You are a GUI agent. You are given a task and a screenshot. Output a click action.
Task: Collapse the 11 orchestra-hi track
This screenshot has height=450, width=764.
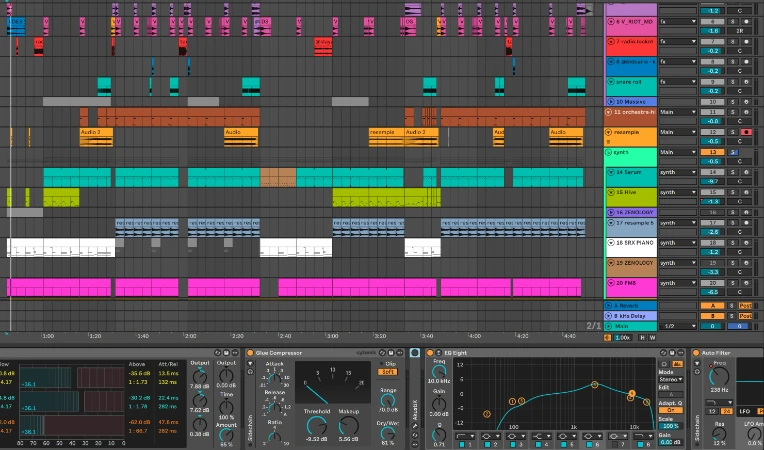tap(609, 112)
